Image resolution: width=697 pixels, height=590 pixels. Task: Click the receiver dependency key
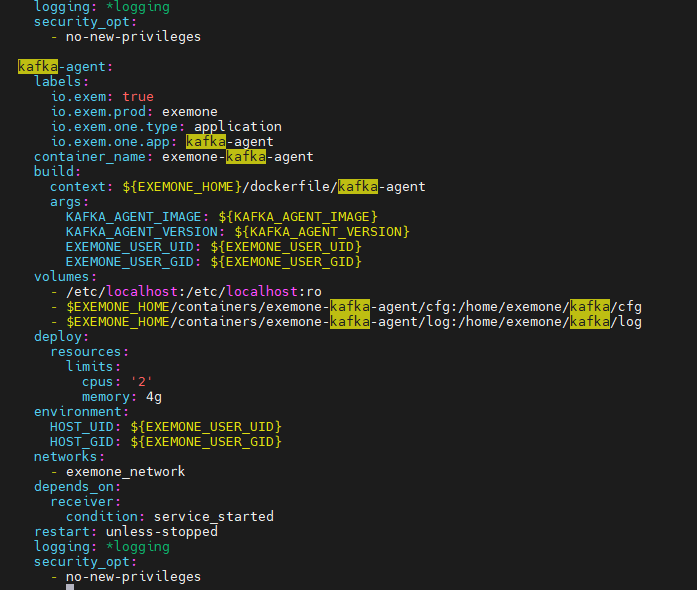point(85,502)
